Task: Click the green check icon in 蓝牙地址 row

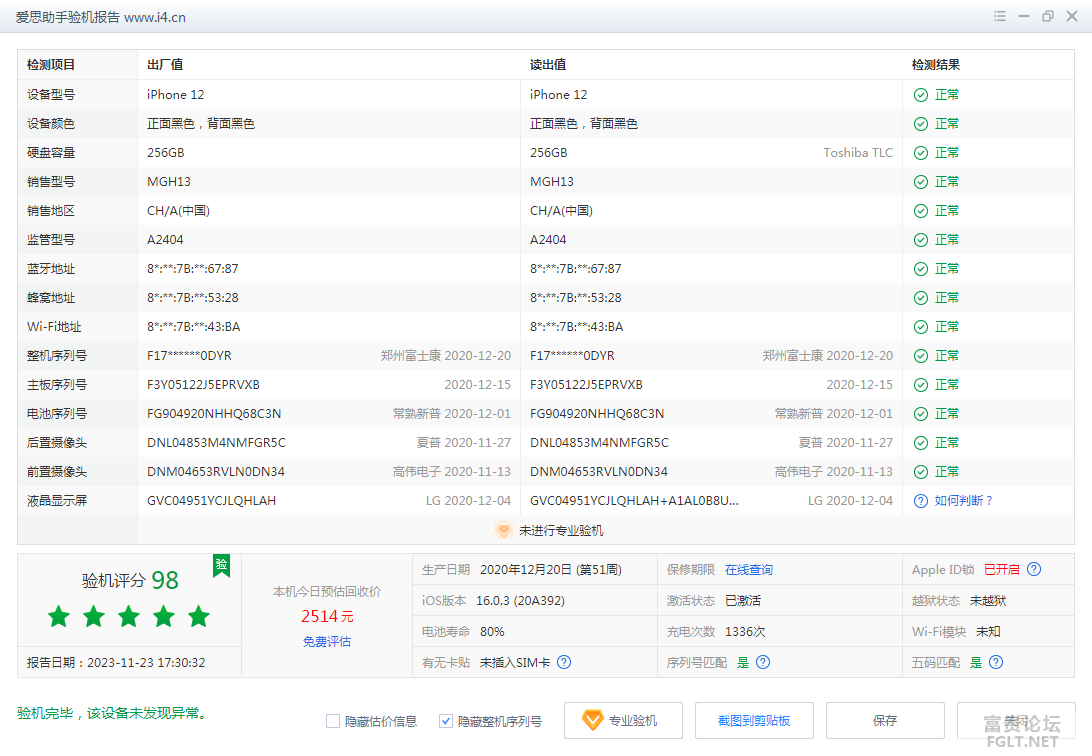Action: point(921,269)
